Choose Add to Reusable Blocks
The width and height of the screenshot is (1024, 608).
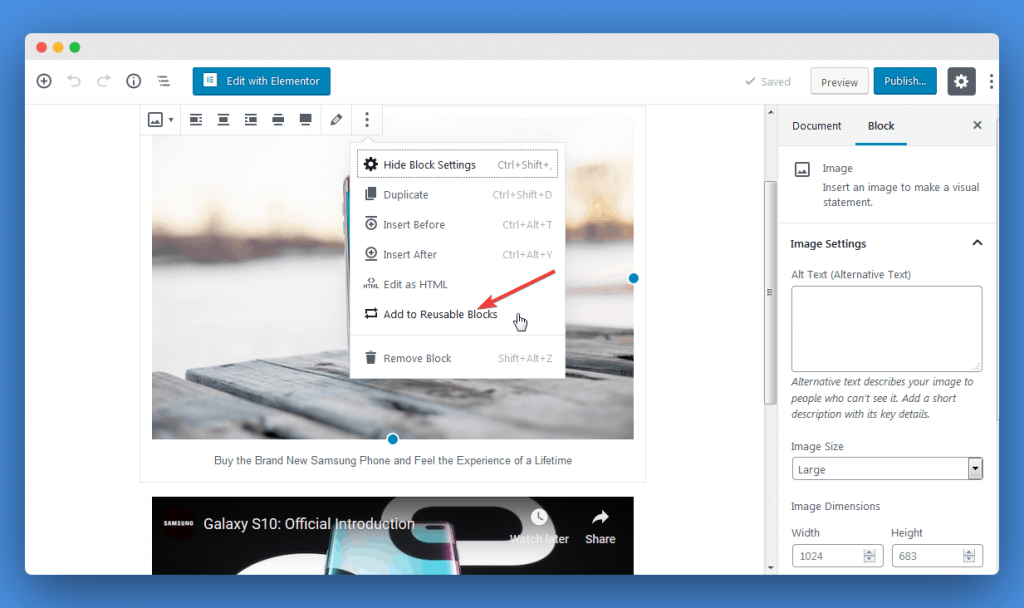[x=438, y=313]
